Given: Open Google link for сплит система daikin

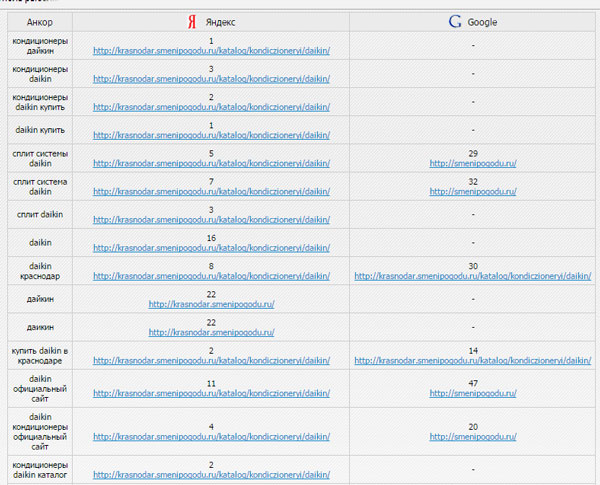Looking at the screenshot, I should 472,190.
